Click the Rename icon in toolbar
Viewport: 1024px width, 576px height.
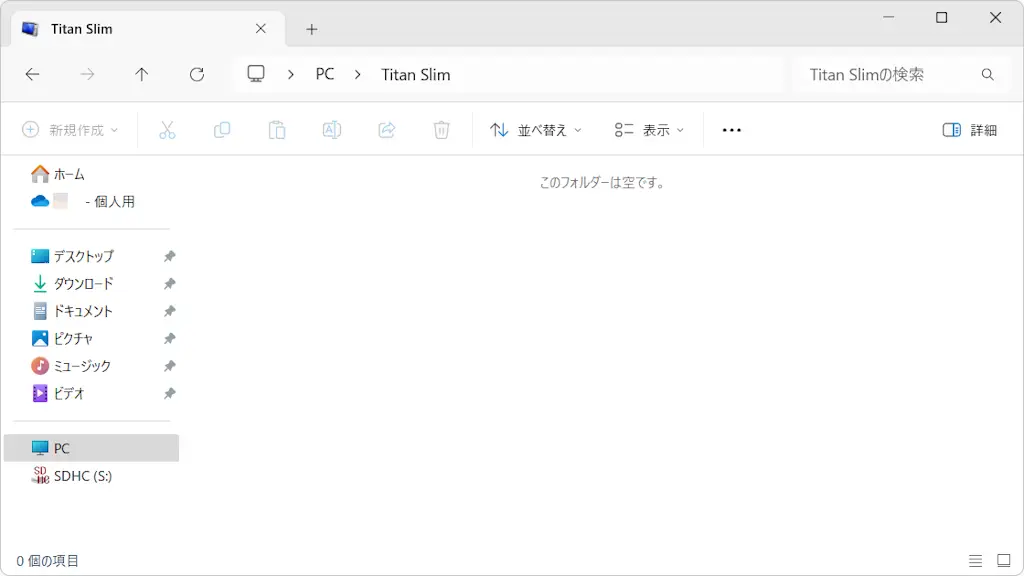(x=332, y=130)
